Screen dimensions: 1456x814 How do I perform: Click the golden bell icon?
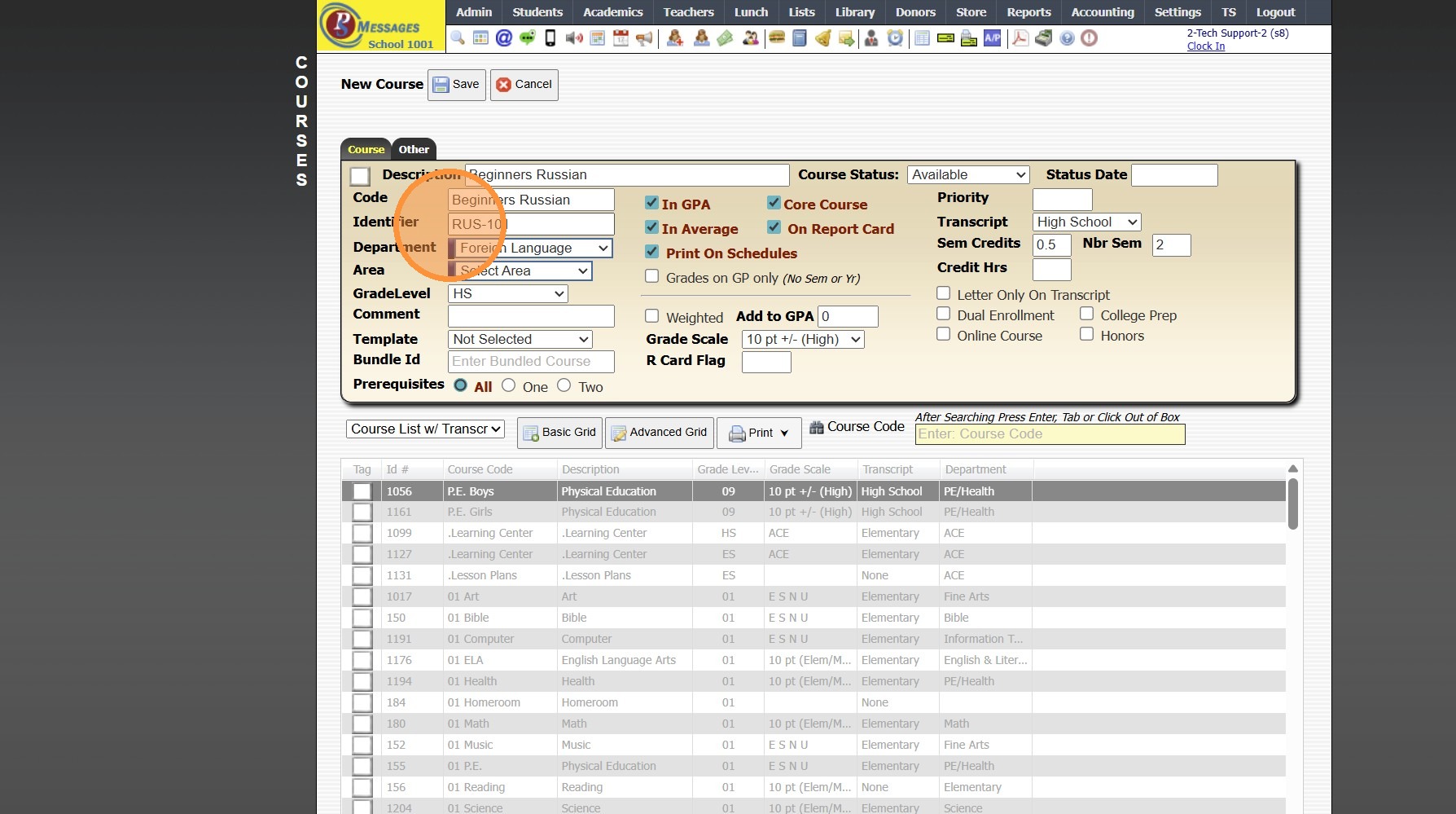click(x=823, y=38)
